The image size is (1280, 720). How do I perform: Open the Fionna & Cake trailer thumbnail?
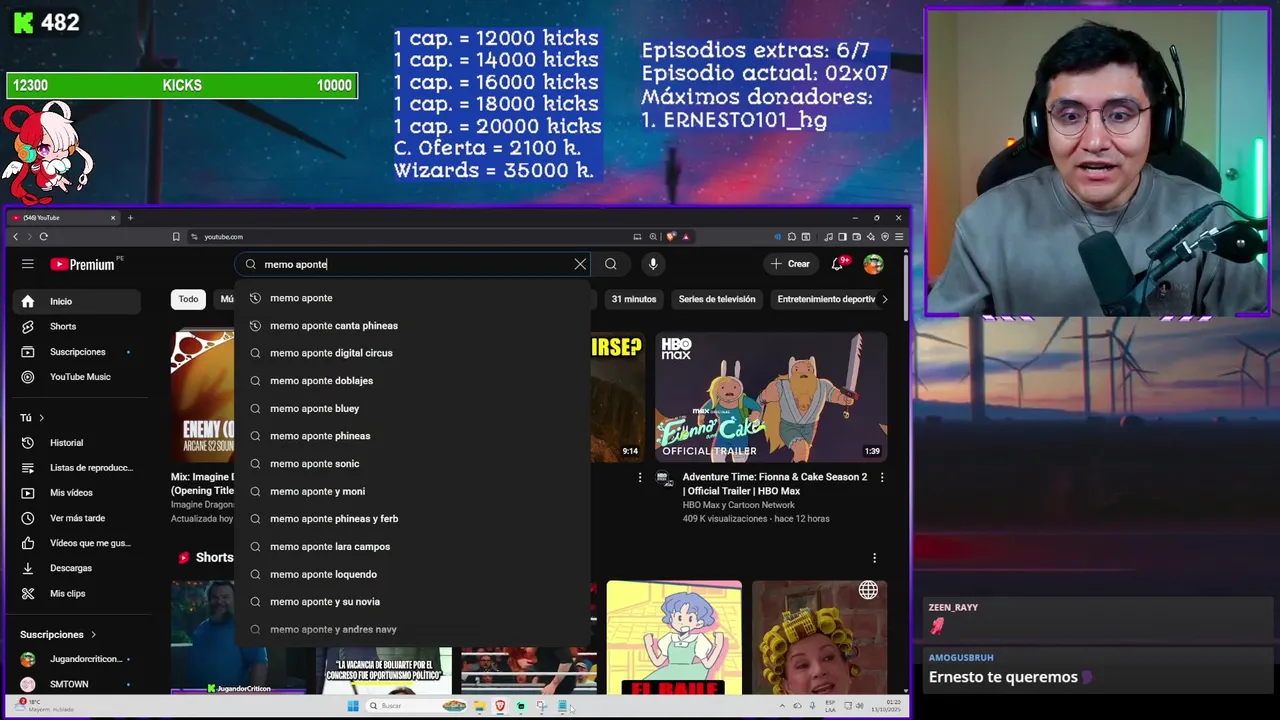tap(771, 397)
